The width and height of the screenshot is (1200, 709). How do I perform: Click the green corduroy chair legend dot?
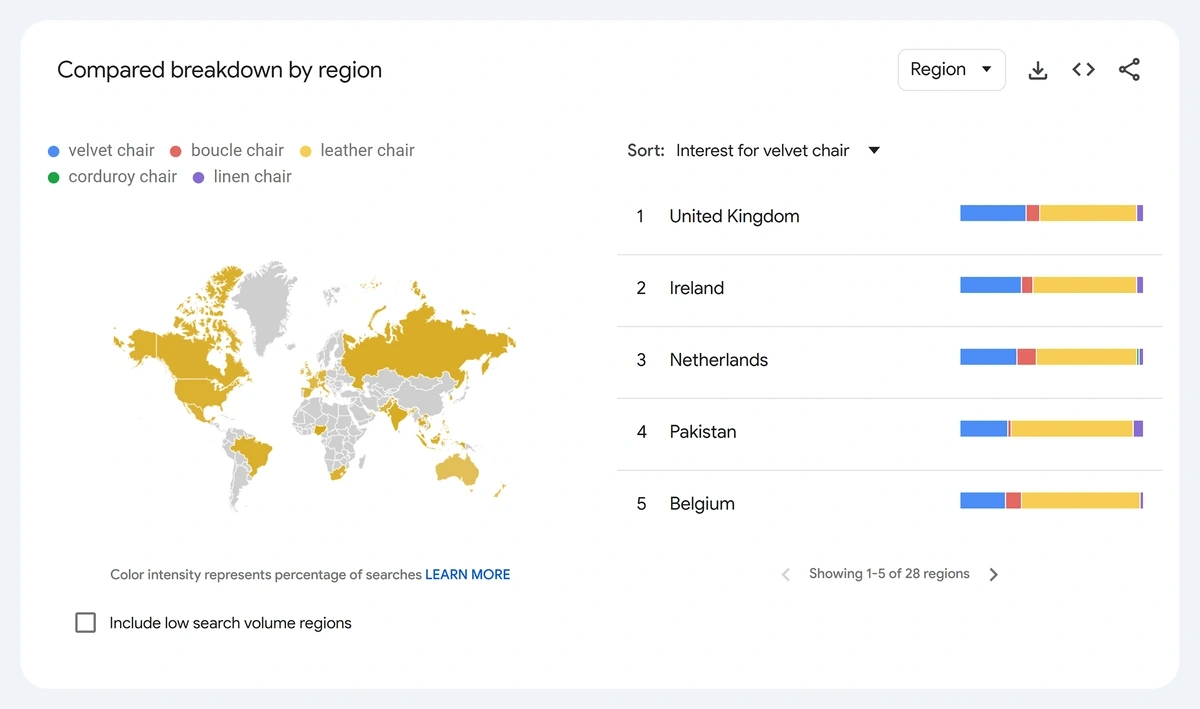pos(54,177)
